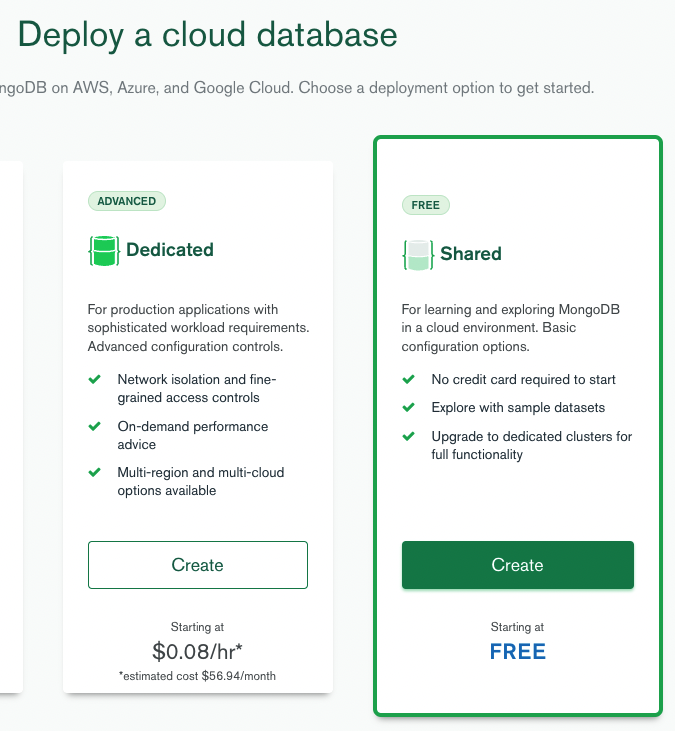Click the checkmark beside Explore with sample datasets
Viewport: 675px width, 731px height.
click(x=409, y=407)
